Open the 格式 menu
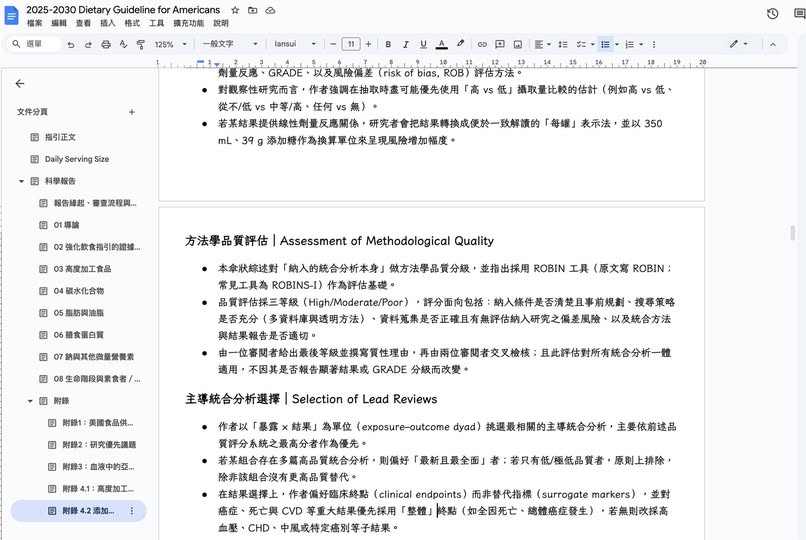This screenshot has height=540, width=806. click(132, 23)
